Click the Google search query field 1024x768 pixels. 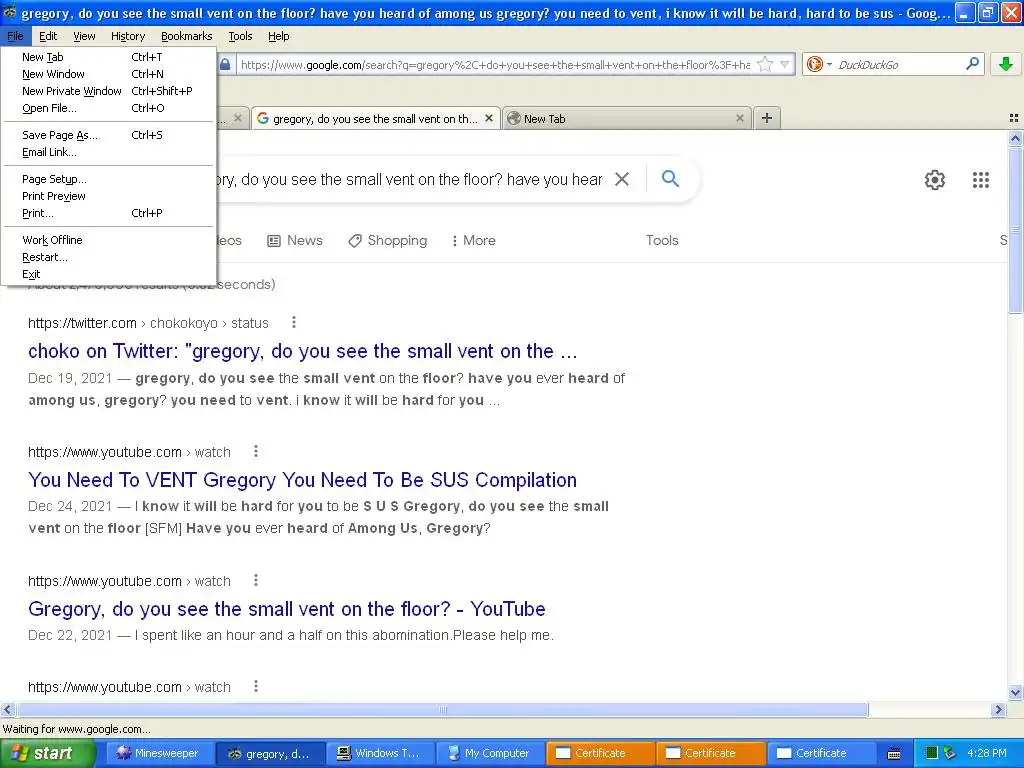[410, 179]
